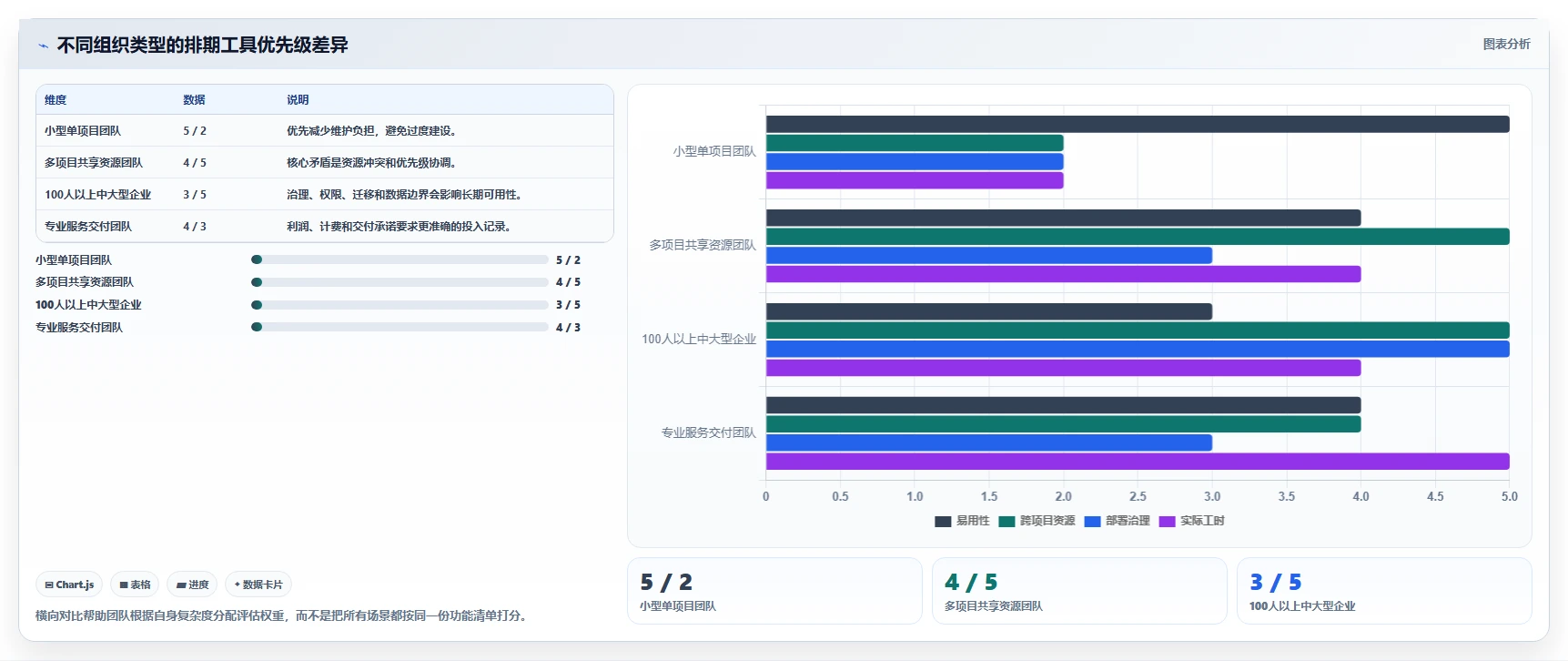Click the purple 实际工时 bar for 小型单项目团队

tap(915, 180)
